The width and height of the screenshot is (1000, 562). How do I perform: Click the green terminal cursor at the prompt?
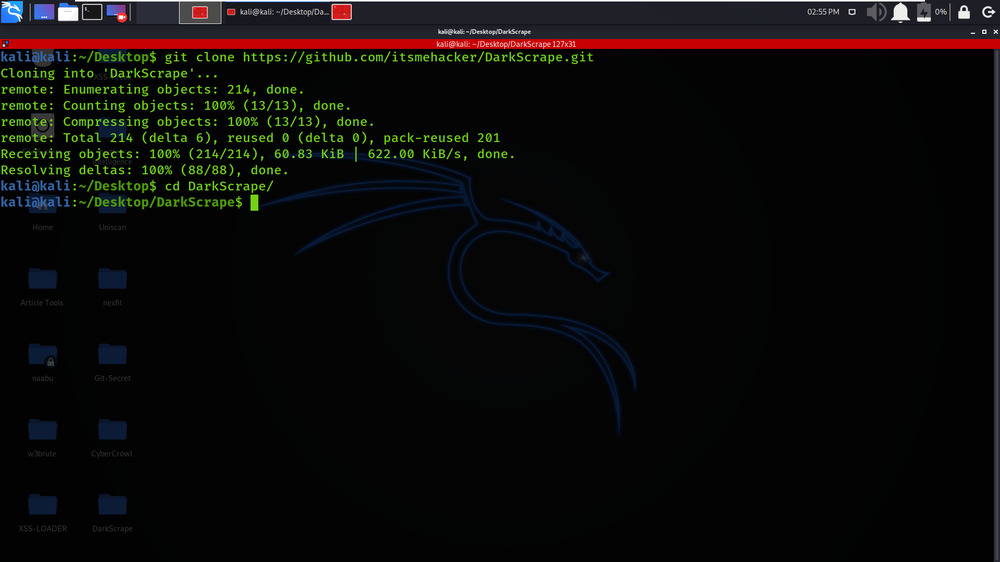point(254,203)
